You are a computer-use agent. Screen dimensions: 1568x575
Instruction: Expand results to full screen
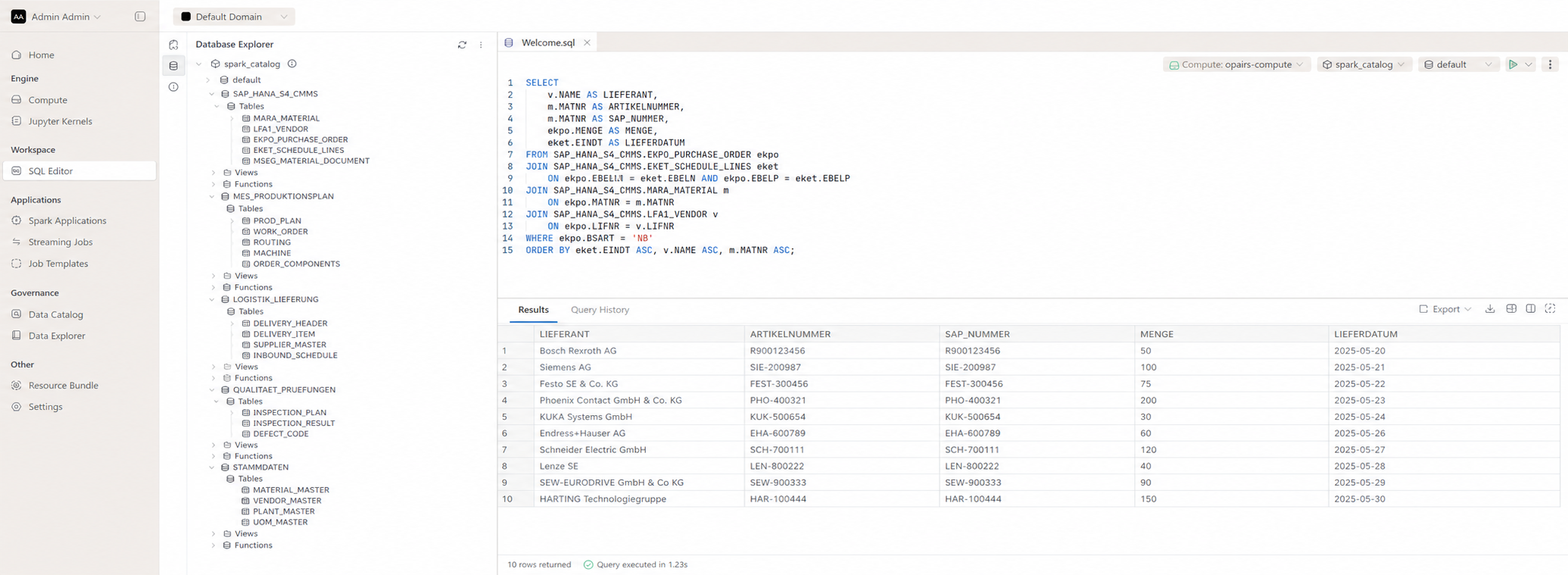1550,309
